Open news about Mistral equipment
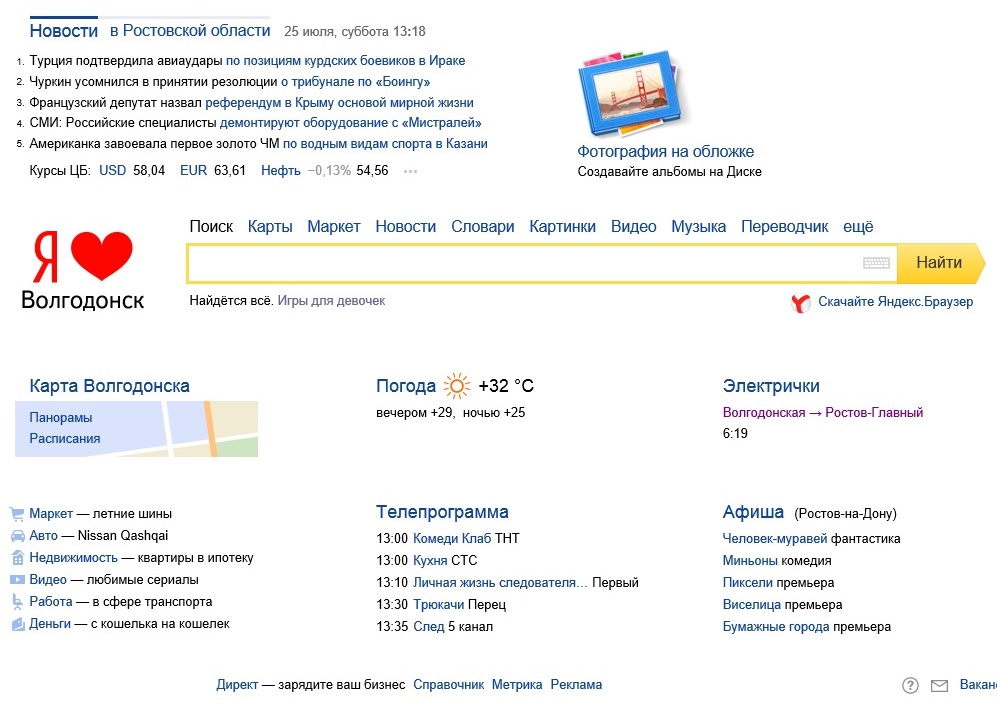The image size is (997, 706). point(350,123)
